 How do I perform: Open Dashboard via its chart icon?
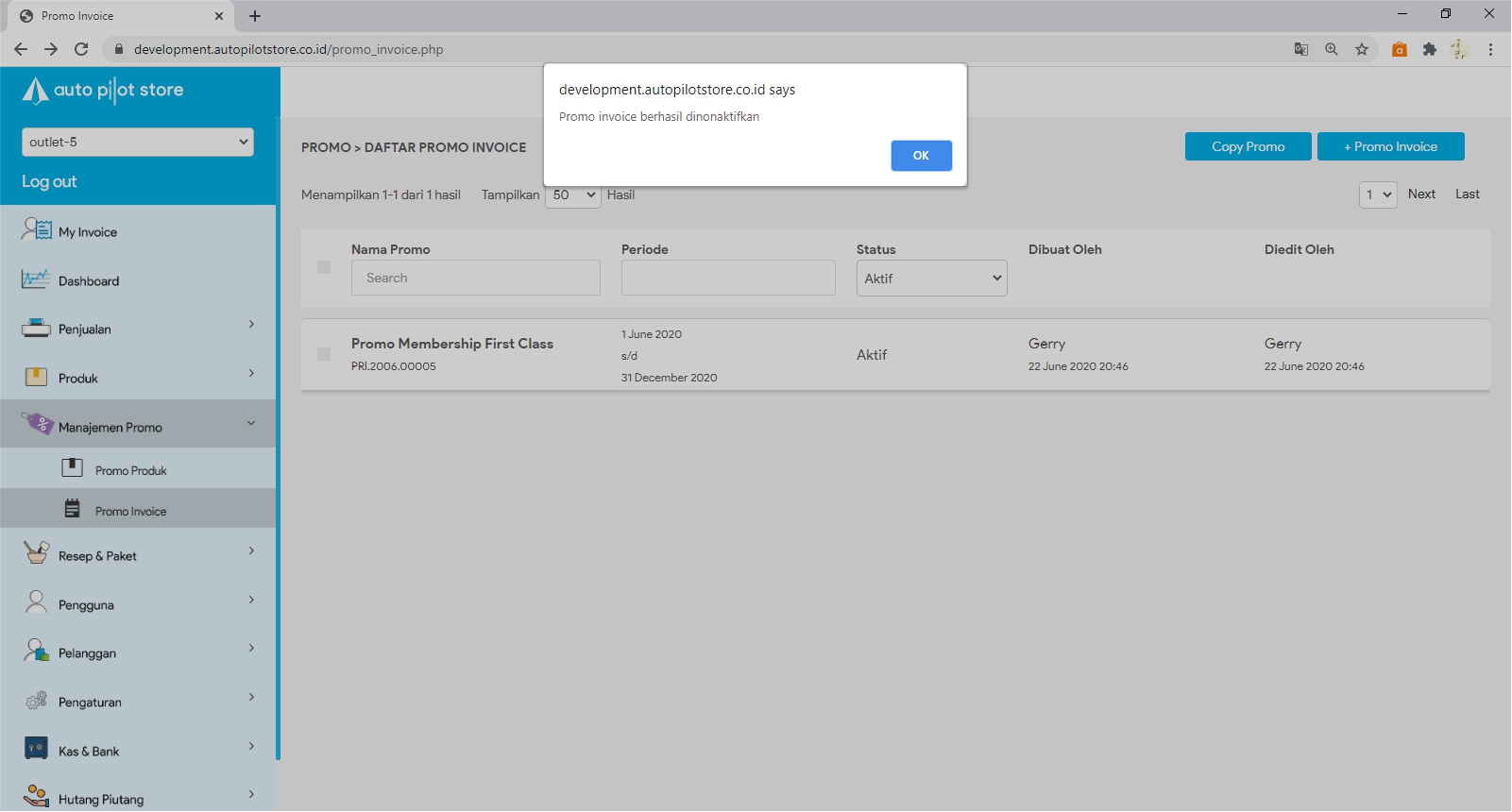(x=36, y=279)
